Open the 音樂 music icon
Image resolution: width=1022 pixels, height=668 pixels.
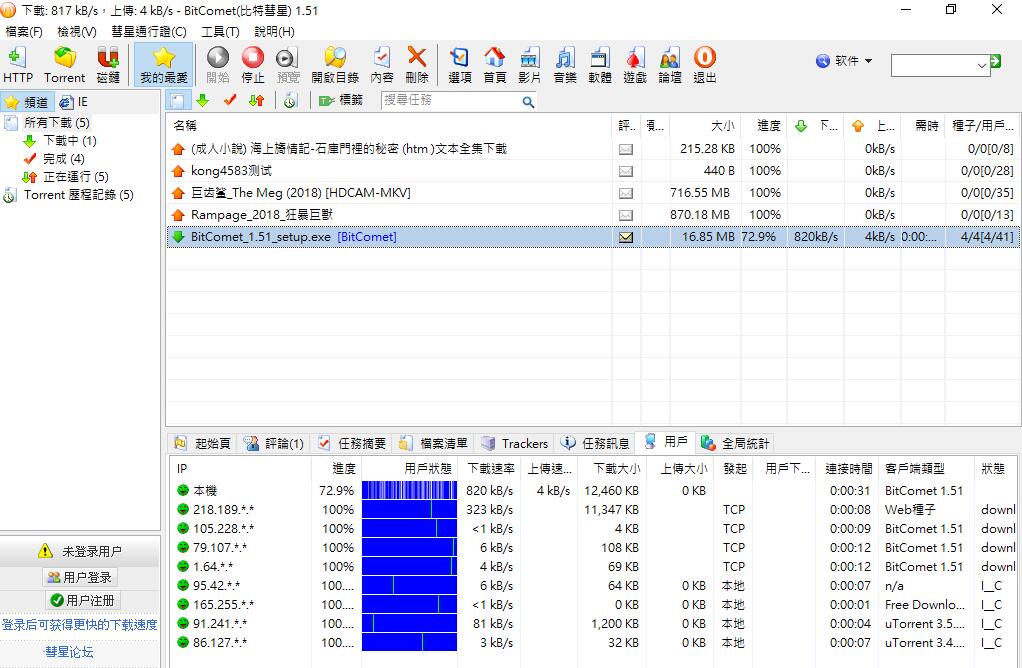(x=564, y=65)
